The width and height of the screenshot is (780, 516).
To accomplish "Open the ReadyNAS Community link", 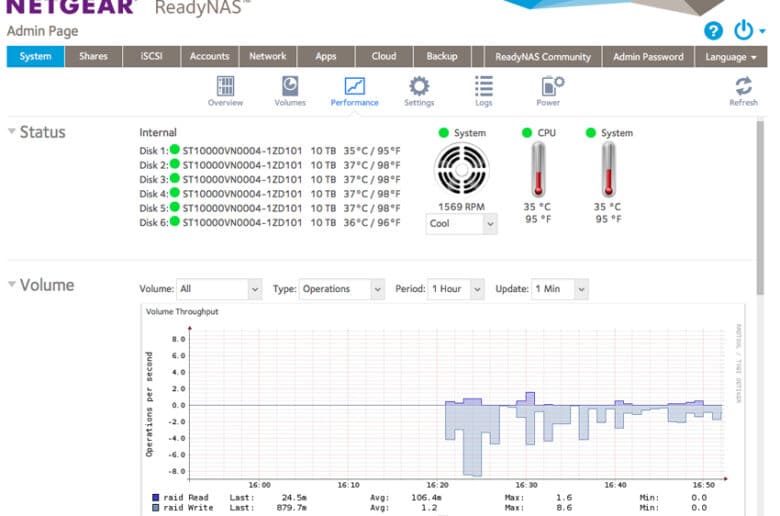I will (x=543, y=57).
